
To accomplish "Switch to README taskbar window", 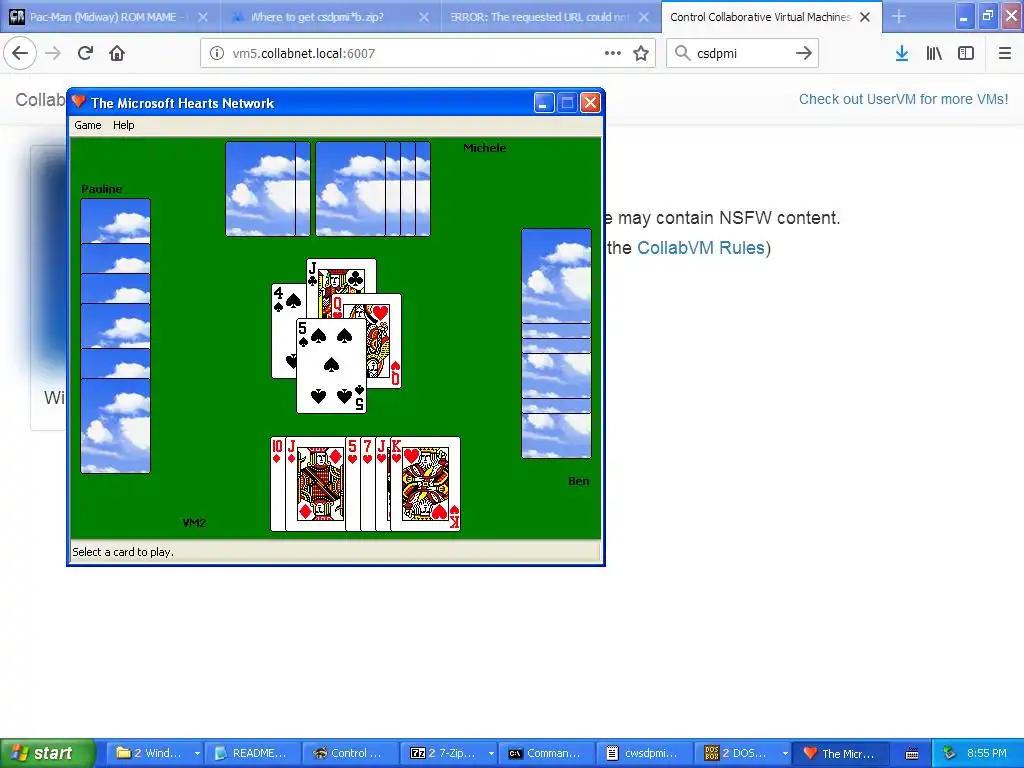I will (x=253, y=753).
